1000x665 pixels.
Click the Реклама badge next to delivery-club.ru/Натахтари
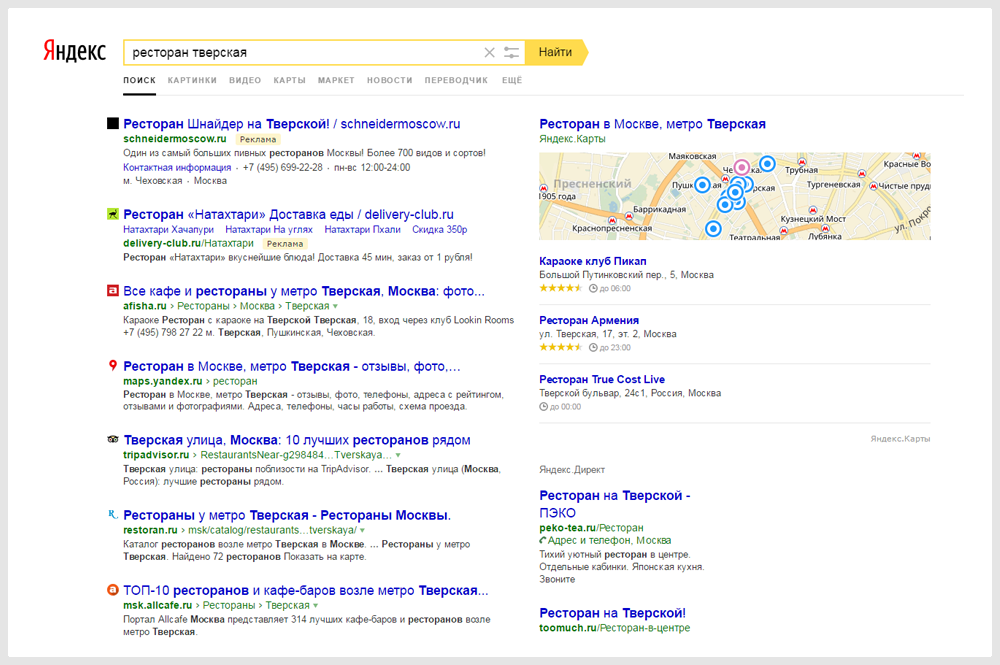point(285,244)
